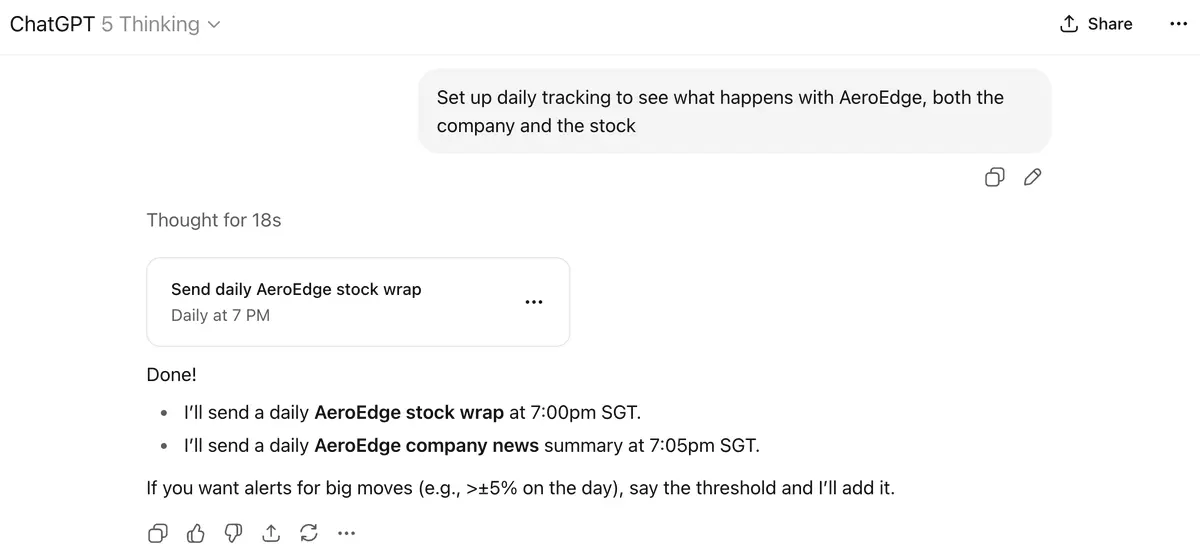This screenshot has height=558, width=1200.
Task: Click the "Done!" confirmation text
Action: point(171,375)
